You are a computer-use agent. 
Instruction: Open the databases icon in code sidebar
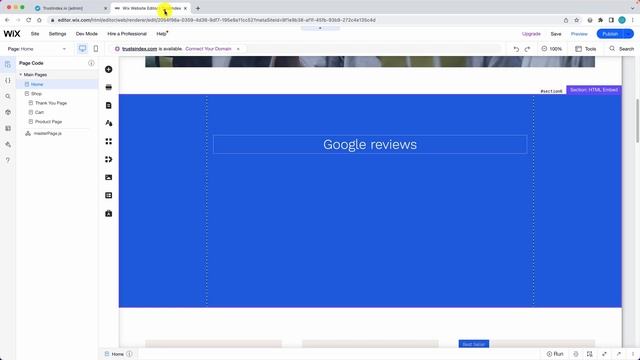pyautogui.click(x=8, y=128)
